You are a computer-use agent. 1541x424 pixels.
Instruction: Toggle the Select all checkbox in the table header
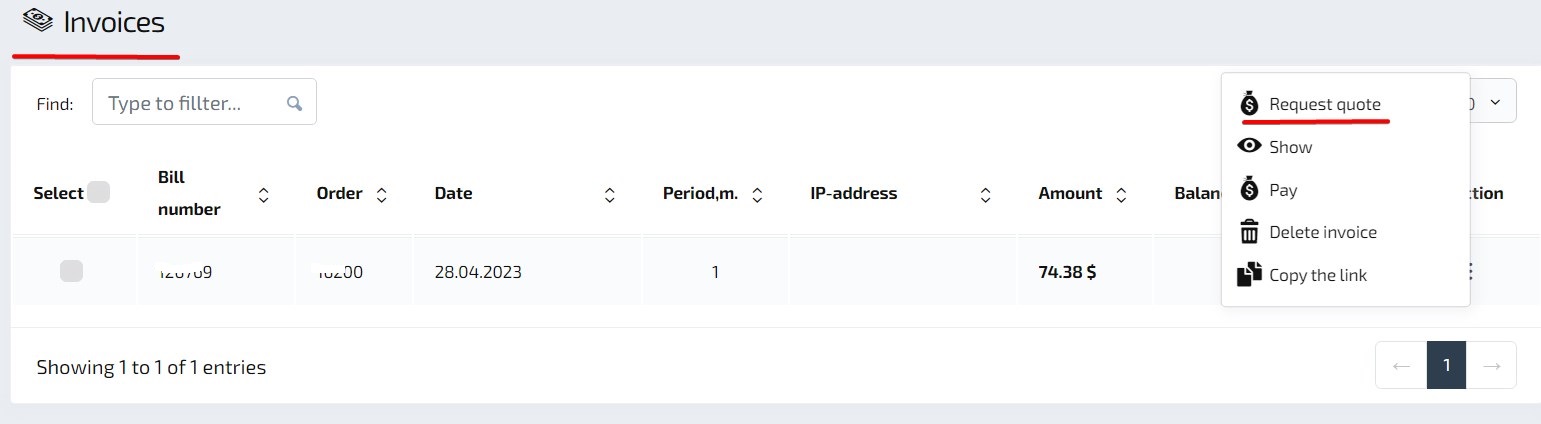tap(98, 192)
